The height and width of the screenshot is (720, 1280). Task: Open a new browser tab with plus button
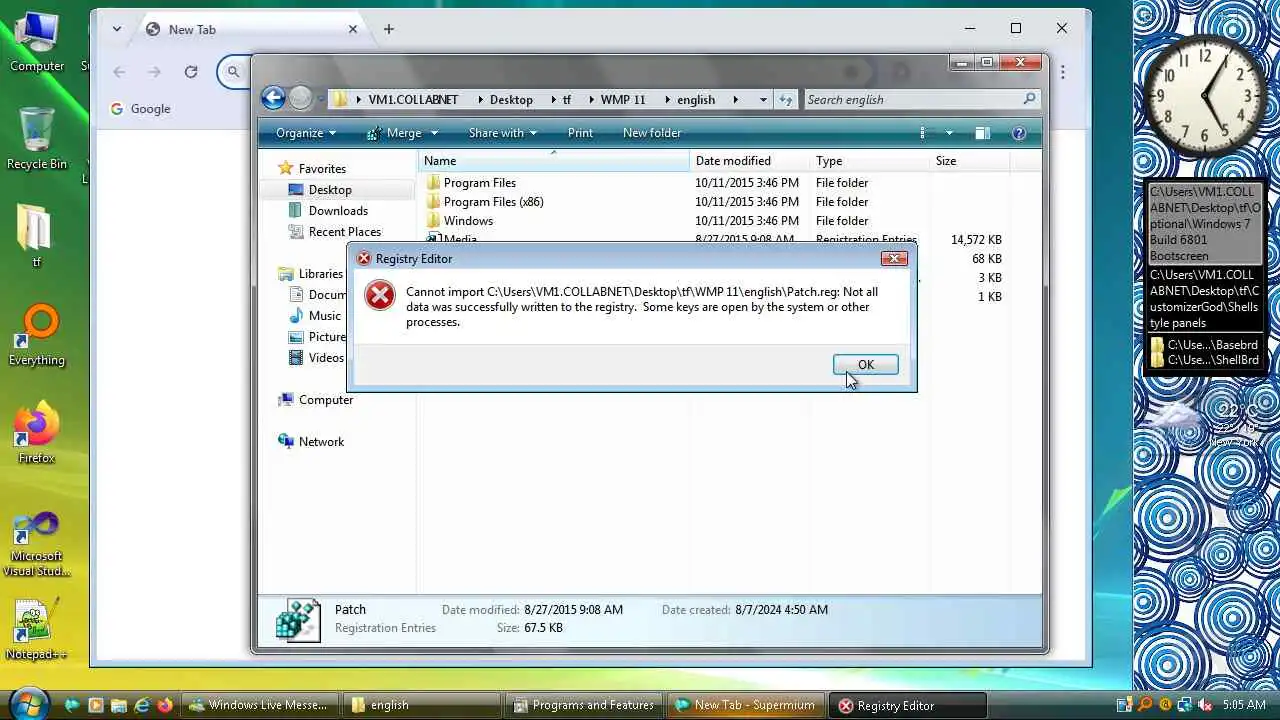click(389, 29)
